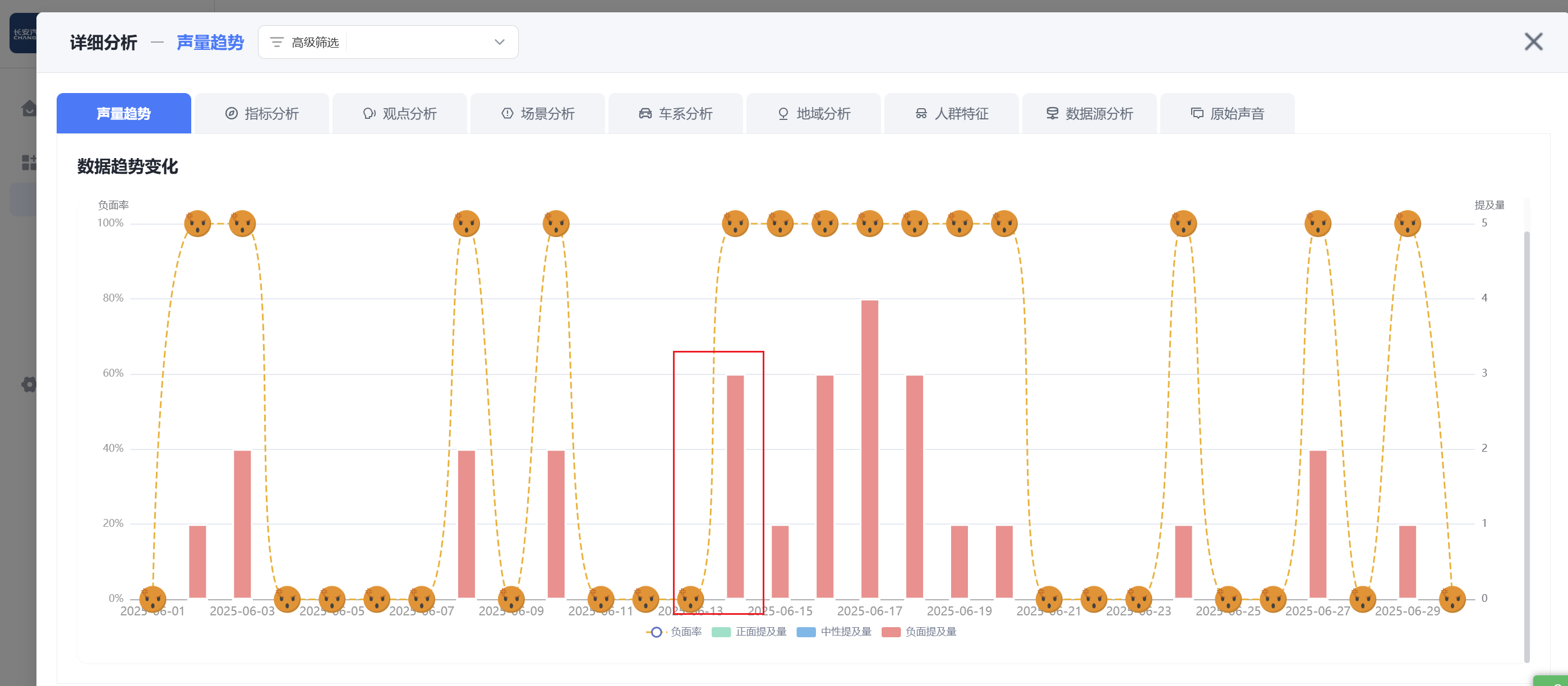Click the tallest bar on 2025-06-17
This screenshot has width=1568, height=686.
point(869,449)
